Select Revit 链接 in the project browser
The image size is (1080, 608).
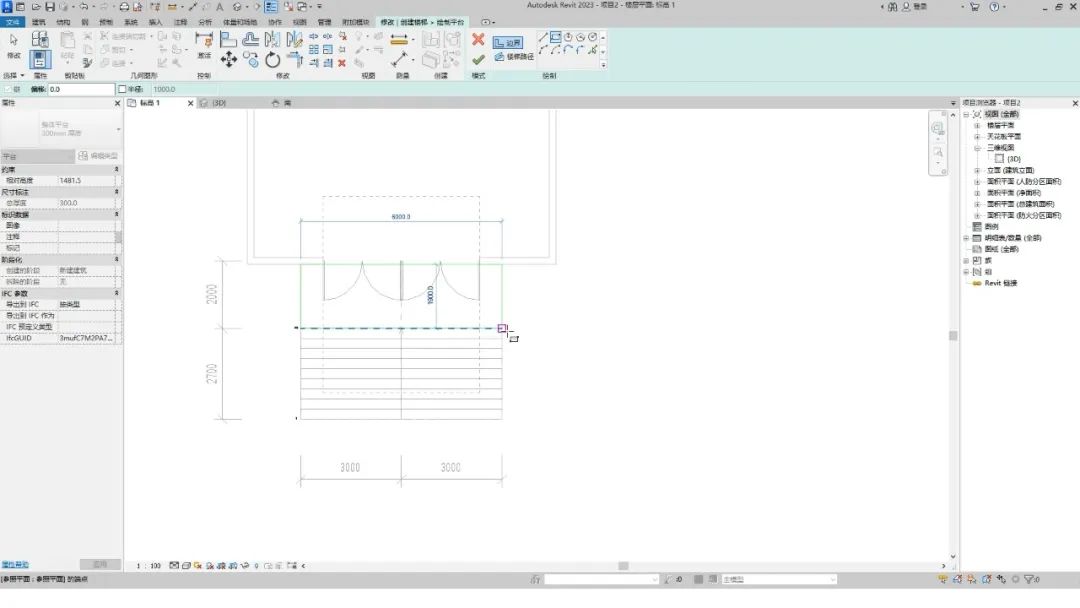(1000, 283)
